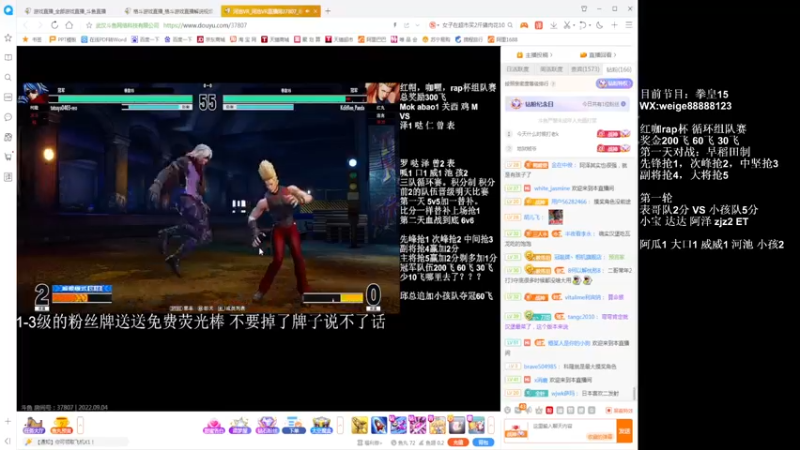Click the blue 背包 backpack button
The height and width of the screenshot is (450, 800).
coord(483,442)
